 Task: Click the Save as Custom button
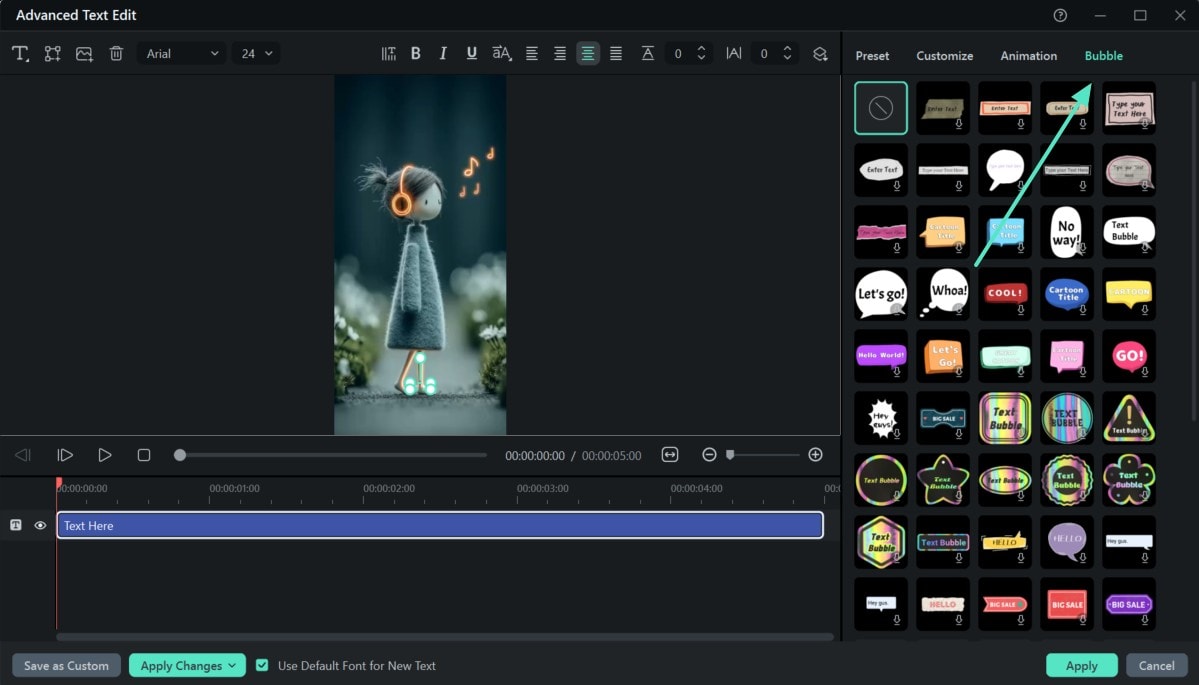[x=67, y=665]
